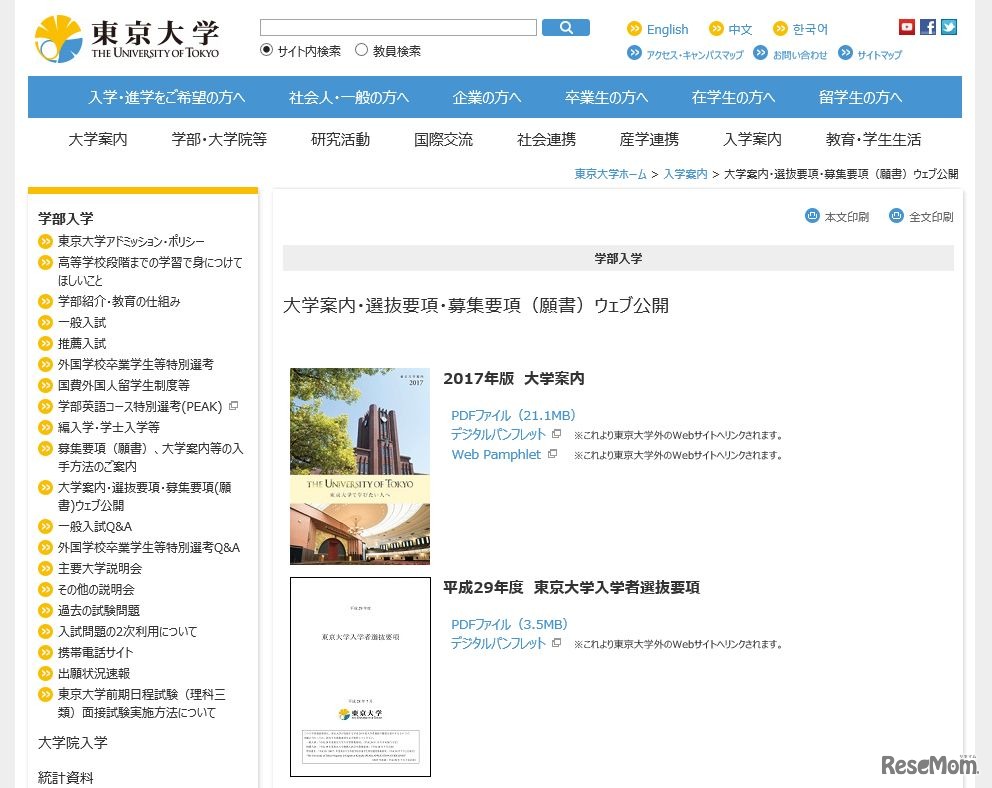Click the Facebook icon
Viewport: 992px width, 788px height.
click(x=927, y=27)
